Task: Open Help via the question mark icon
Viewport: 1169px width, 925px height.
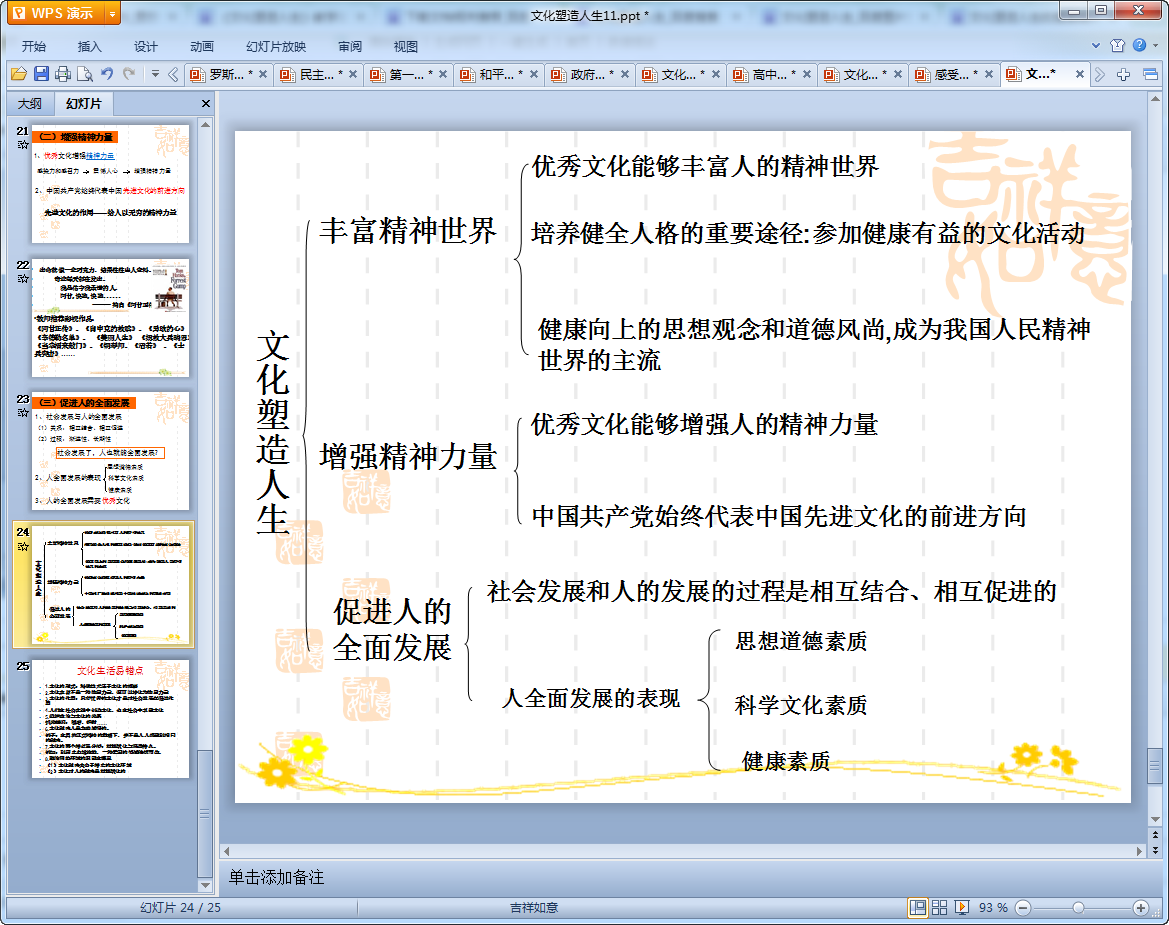Action: point(1139,45)
